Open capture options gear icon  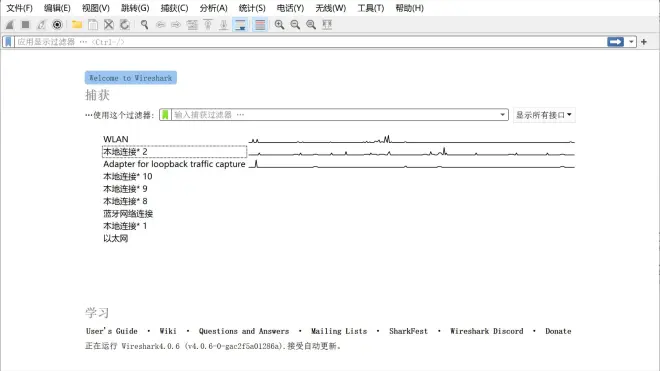(x=57, y=25)
